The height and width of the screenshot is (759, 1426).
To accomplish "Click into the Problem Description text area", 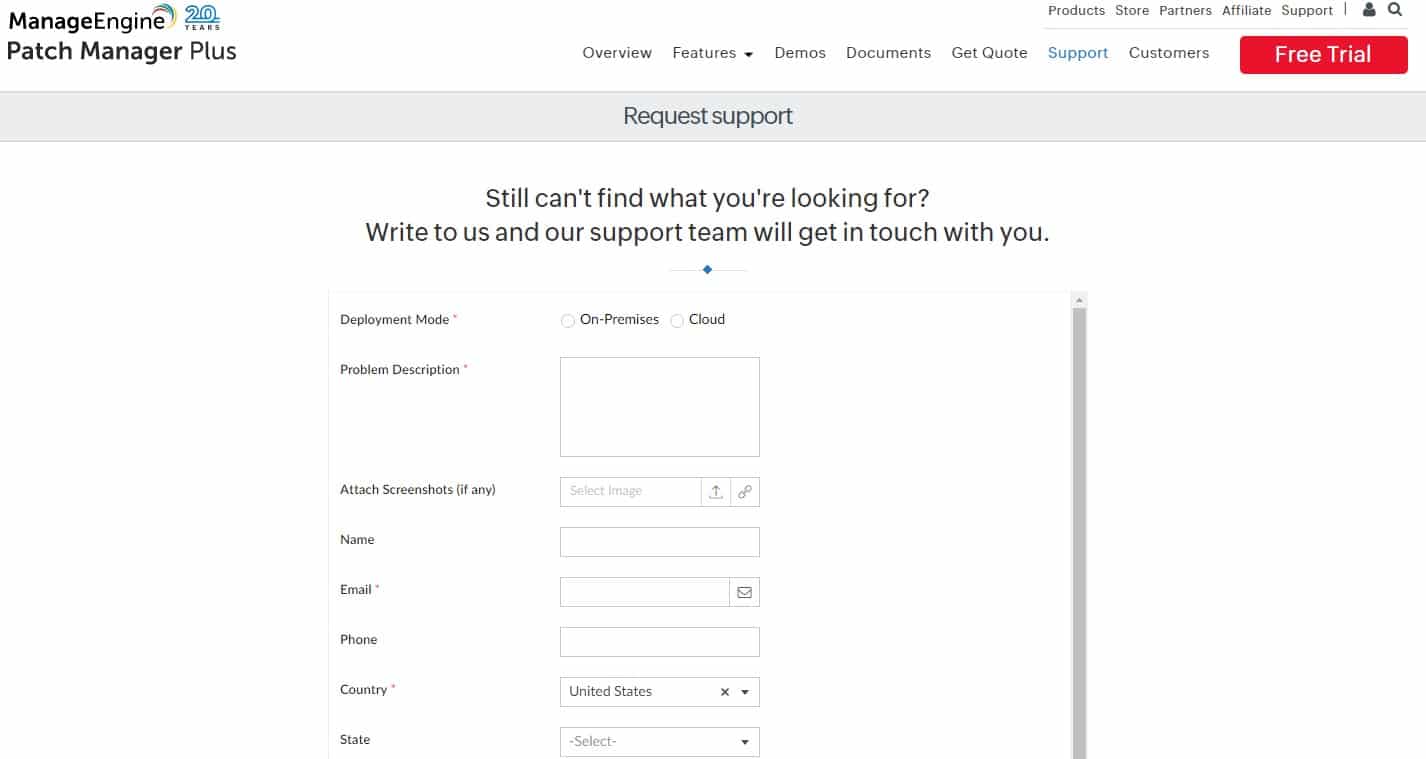I will [x=660, y=407].
